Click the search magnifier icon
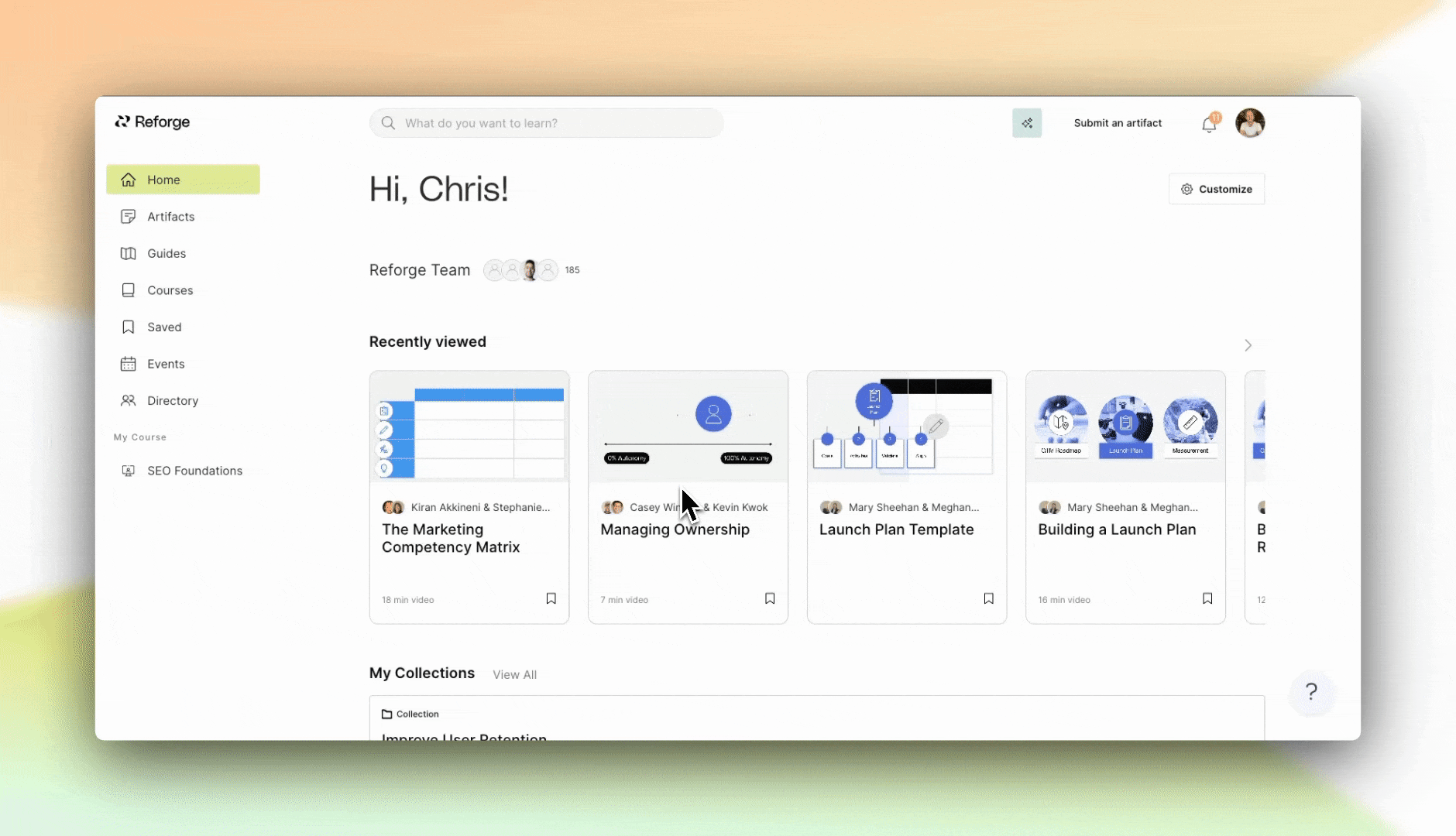The image size is (1456, 836). pyautogui.click(x=389, y=123)
